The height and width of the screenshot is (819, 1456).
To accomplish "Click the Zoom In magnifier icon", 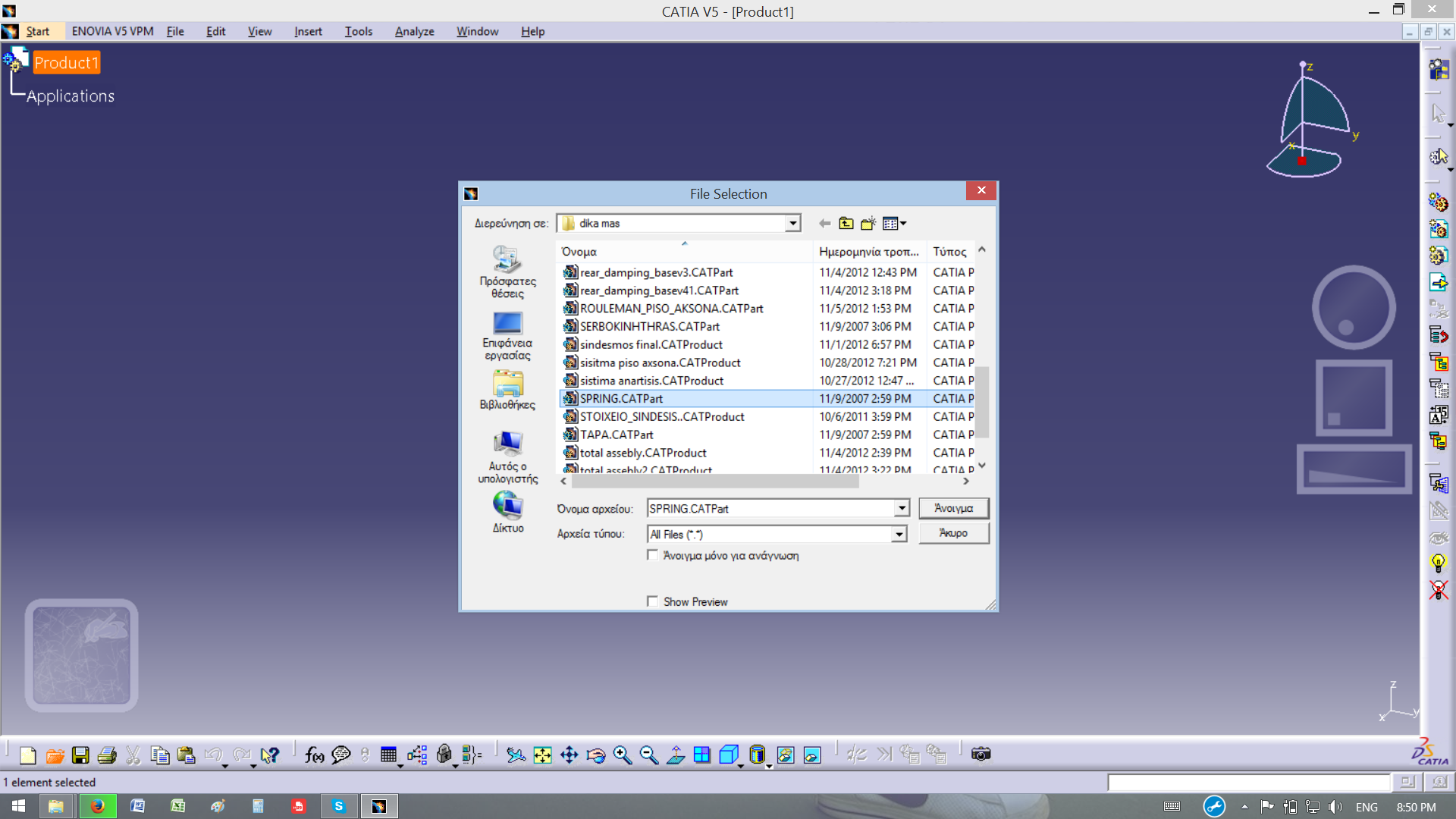I will 622,755.
